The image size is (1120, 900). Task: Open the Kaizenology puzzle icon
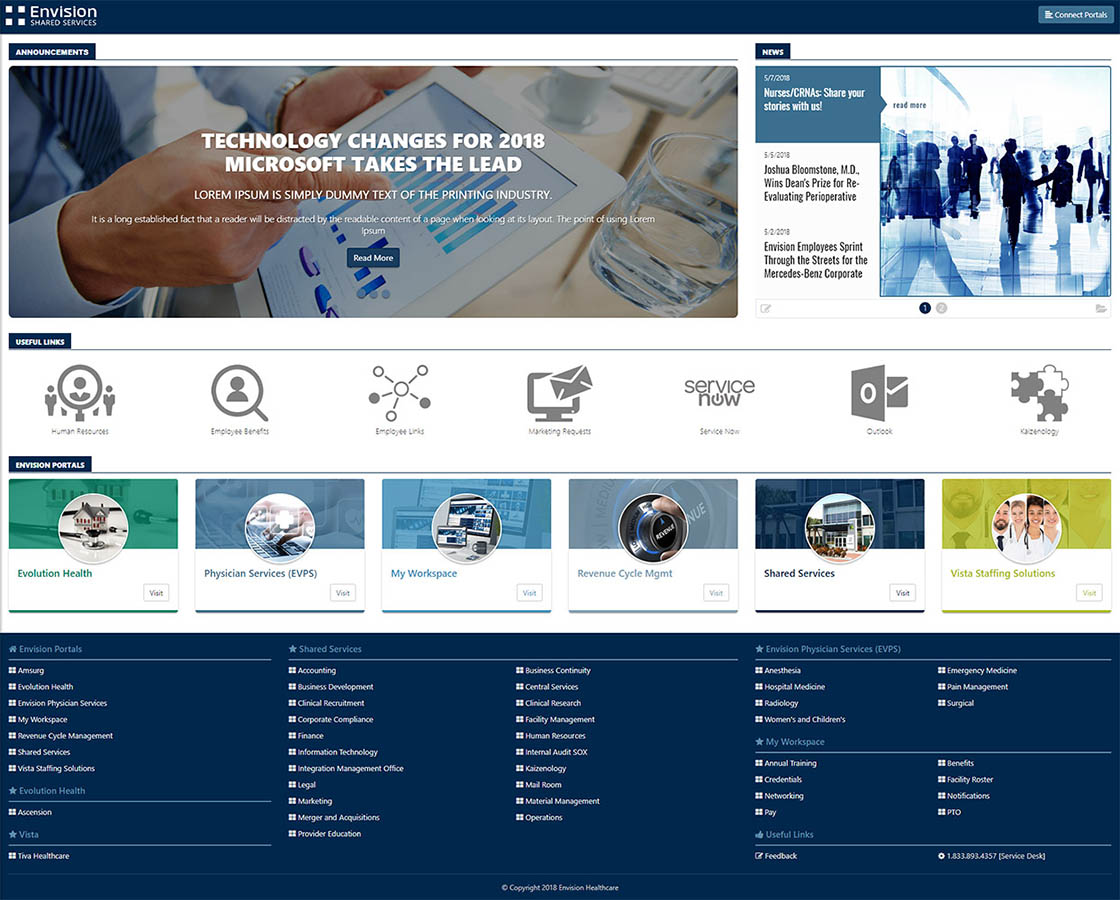[1039, 392]
